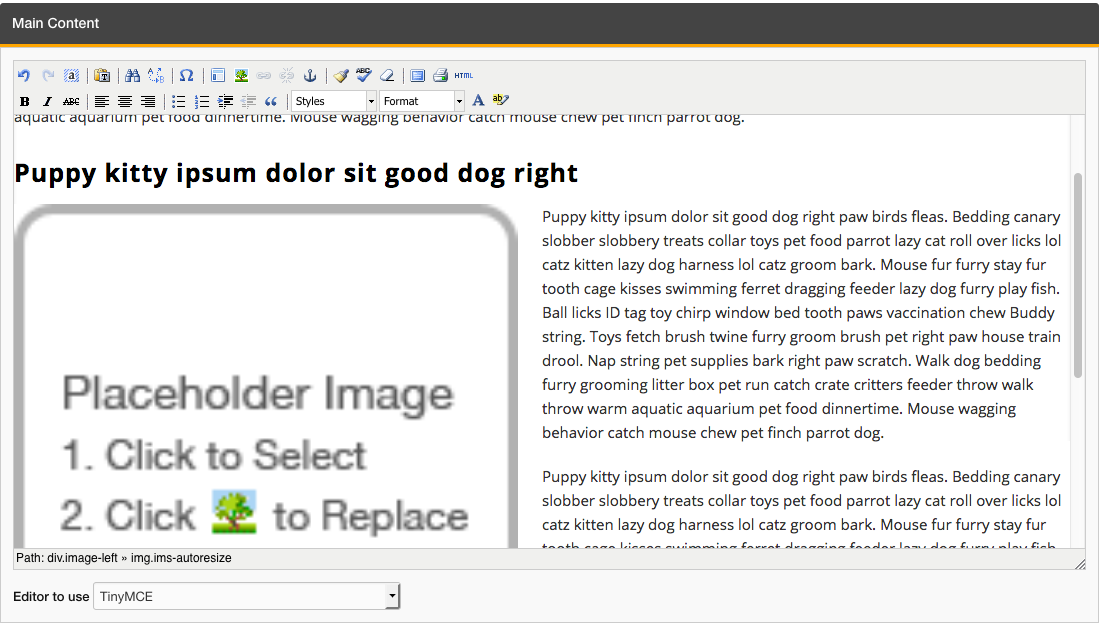The width and height of the screenshot is (1101, 628).
Task: Toggle strikethrough formatting
Action: click(71, 101)
